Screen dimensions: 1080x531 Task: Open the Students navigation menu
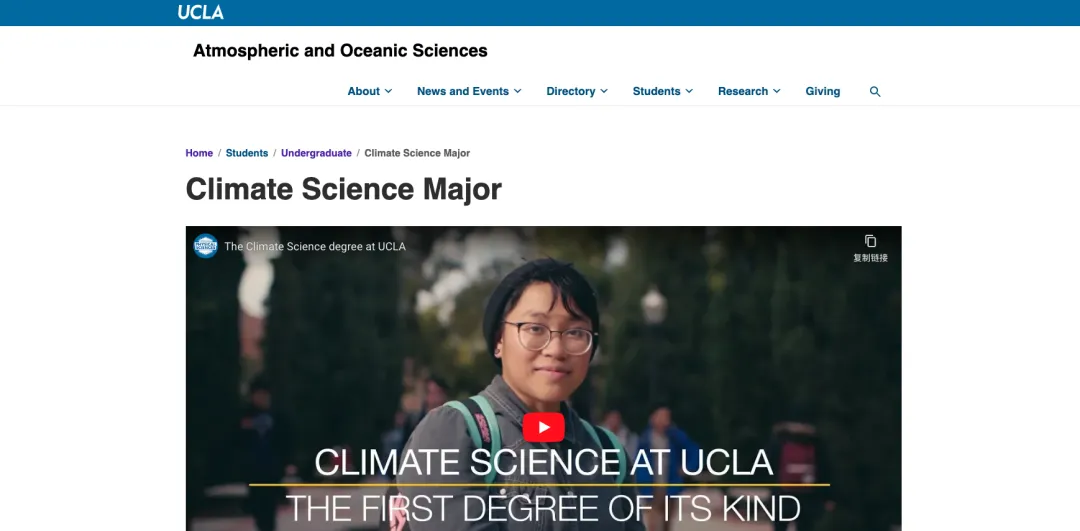662,91
